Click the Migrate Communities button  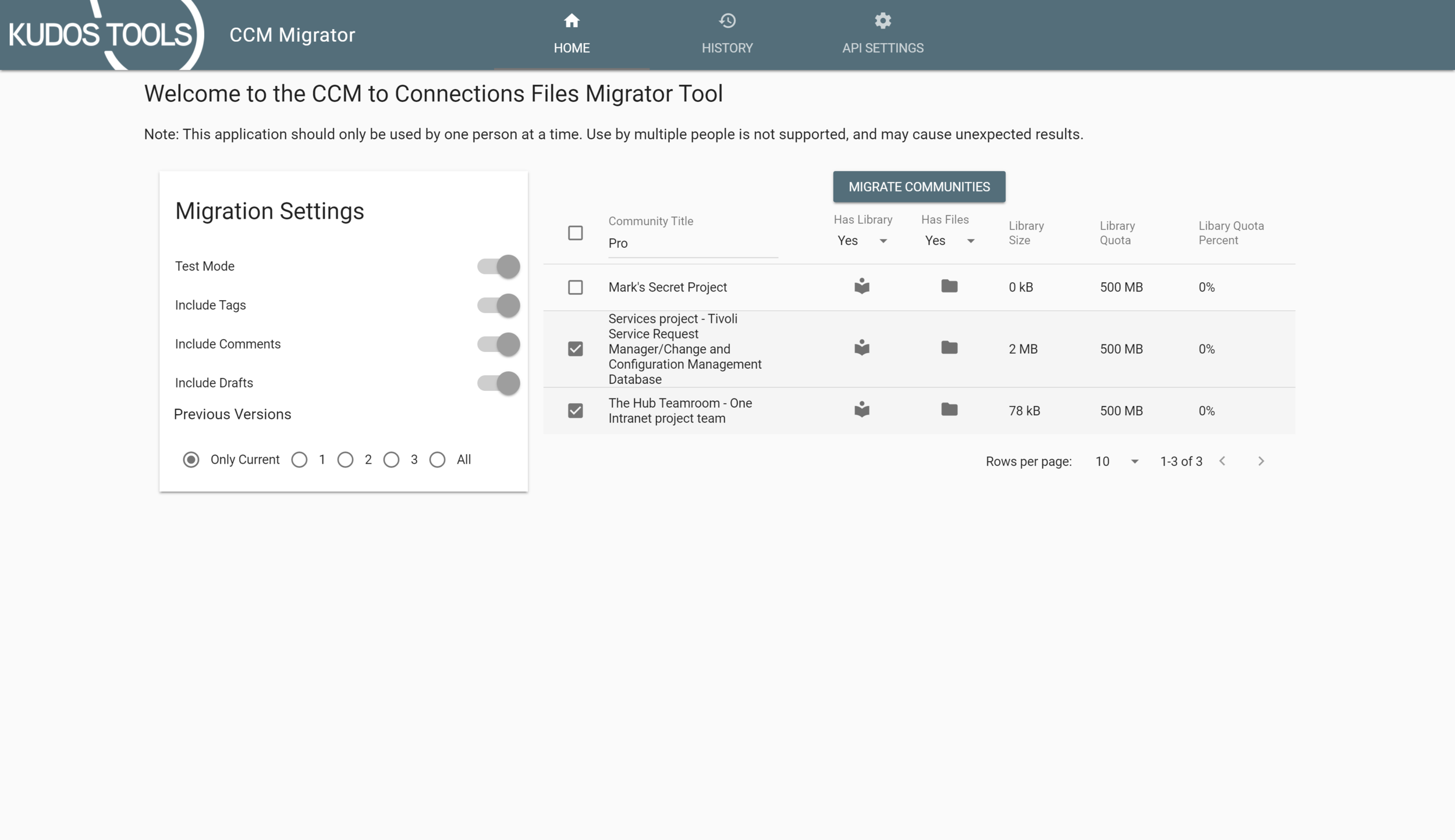(919, 187)
